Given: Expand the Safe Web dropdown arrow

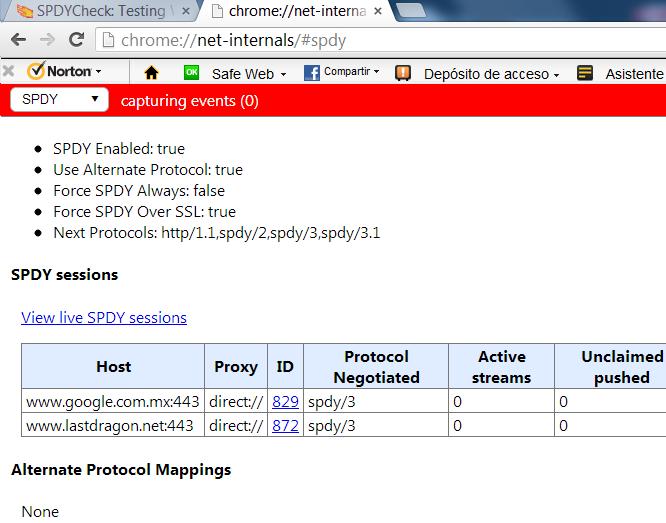Looking at the screenshot, I should [x=284, y=74].
